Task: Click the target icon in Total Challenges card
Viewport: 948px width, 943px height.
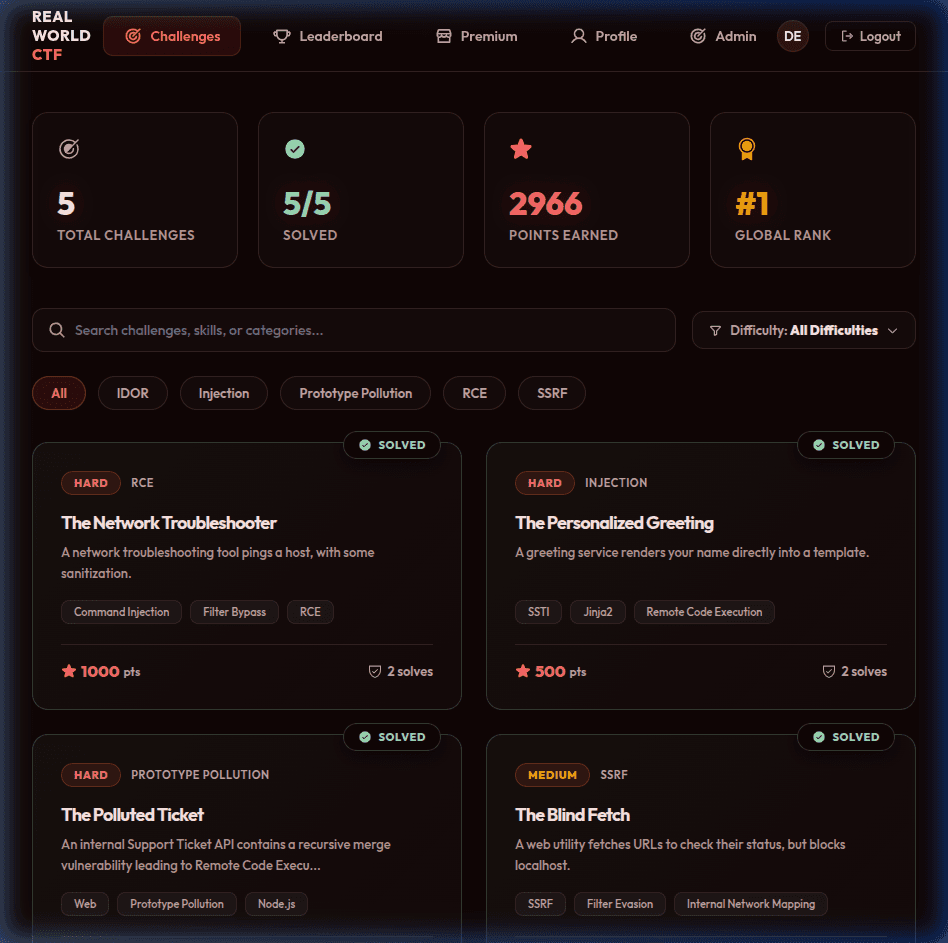Action: click(69, 149)
